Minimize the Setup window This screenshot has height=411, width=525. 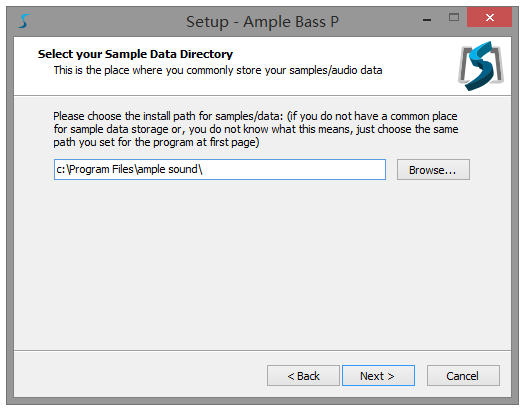point(427,20)
